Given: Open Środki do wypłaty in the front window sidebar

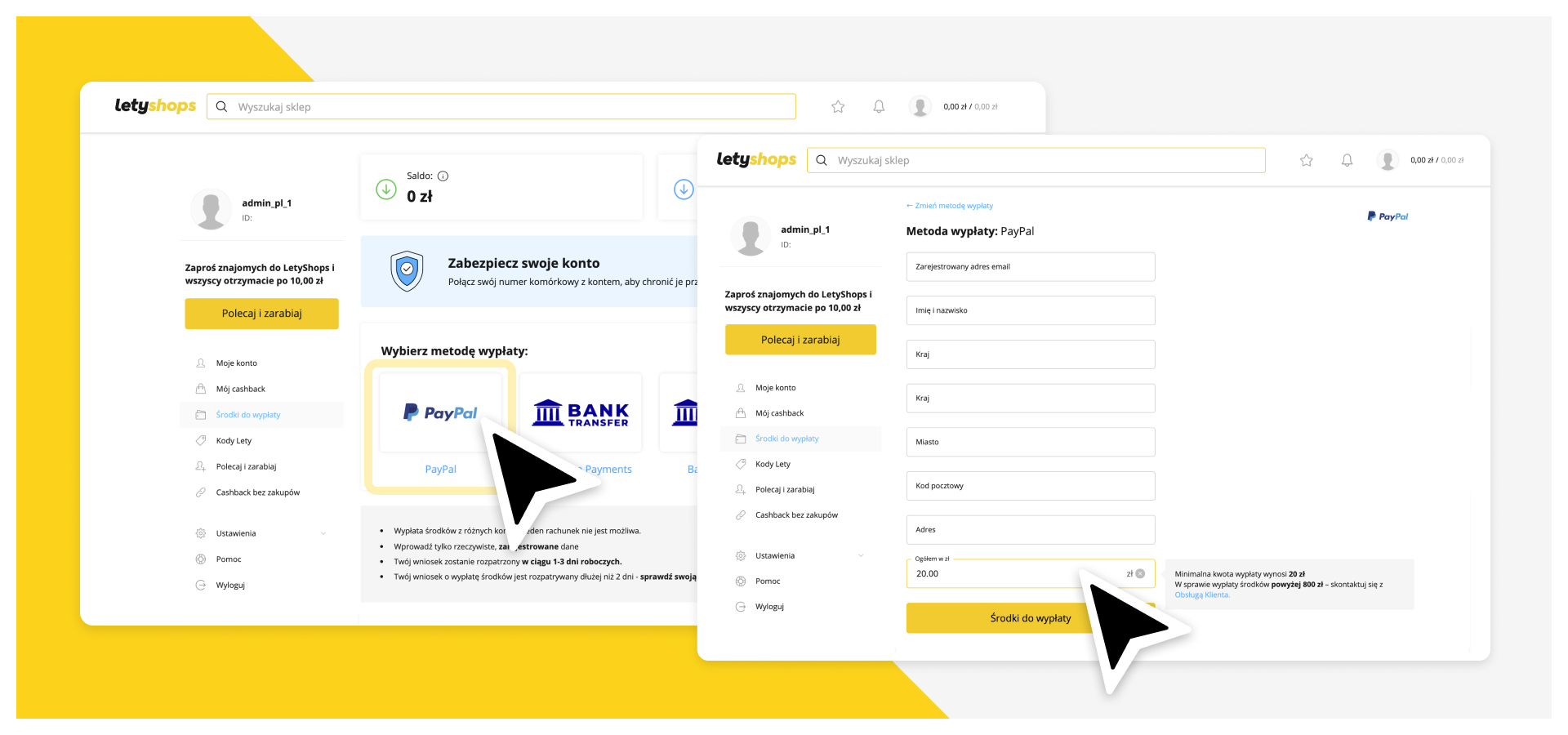Looking at the screenshot, I should [800, 439].
